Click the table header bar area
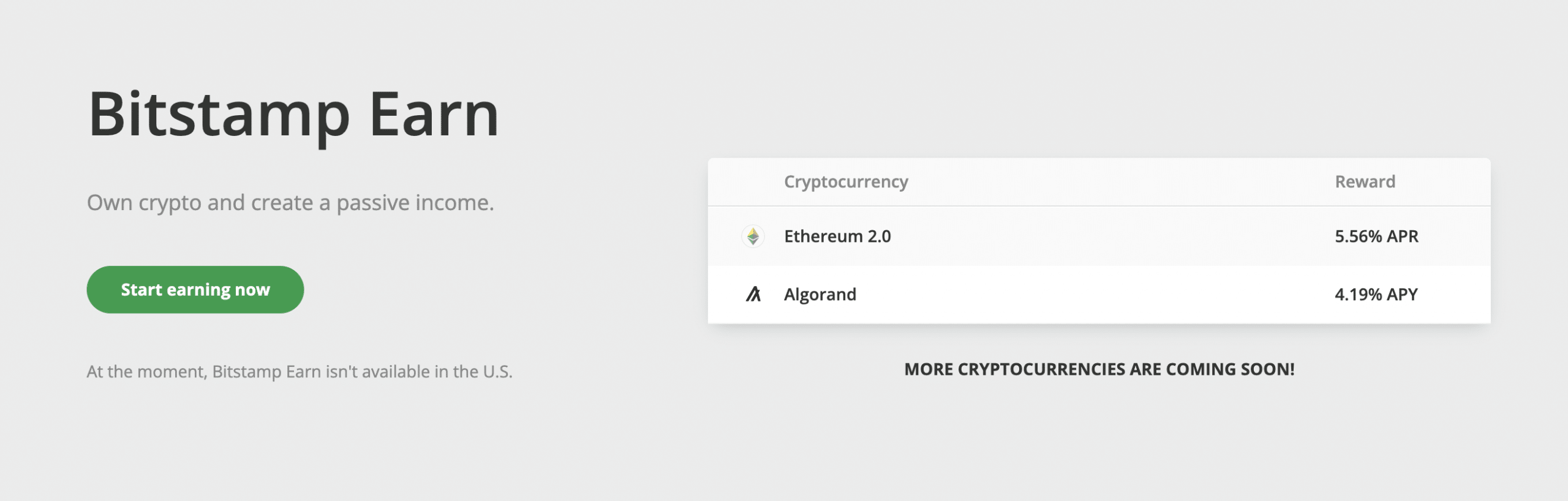 click(x=1099, y=182)
